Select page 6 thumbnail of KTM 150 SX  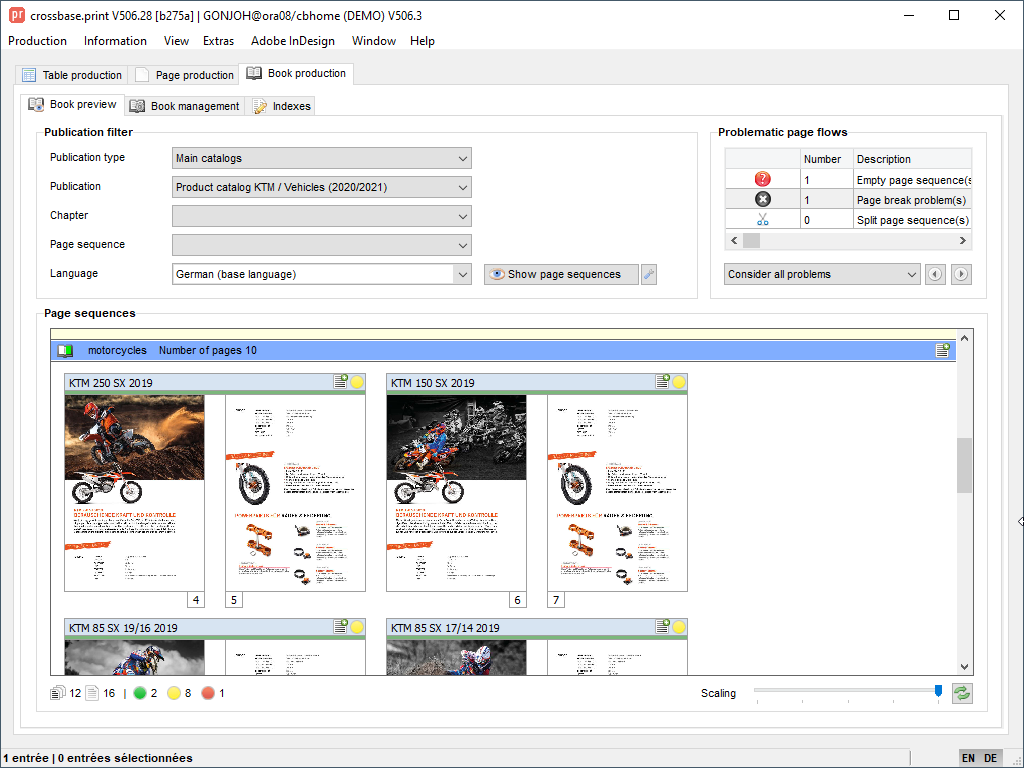(x=456, y=493)
